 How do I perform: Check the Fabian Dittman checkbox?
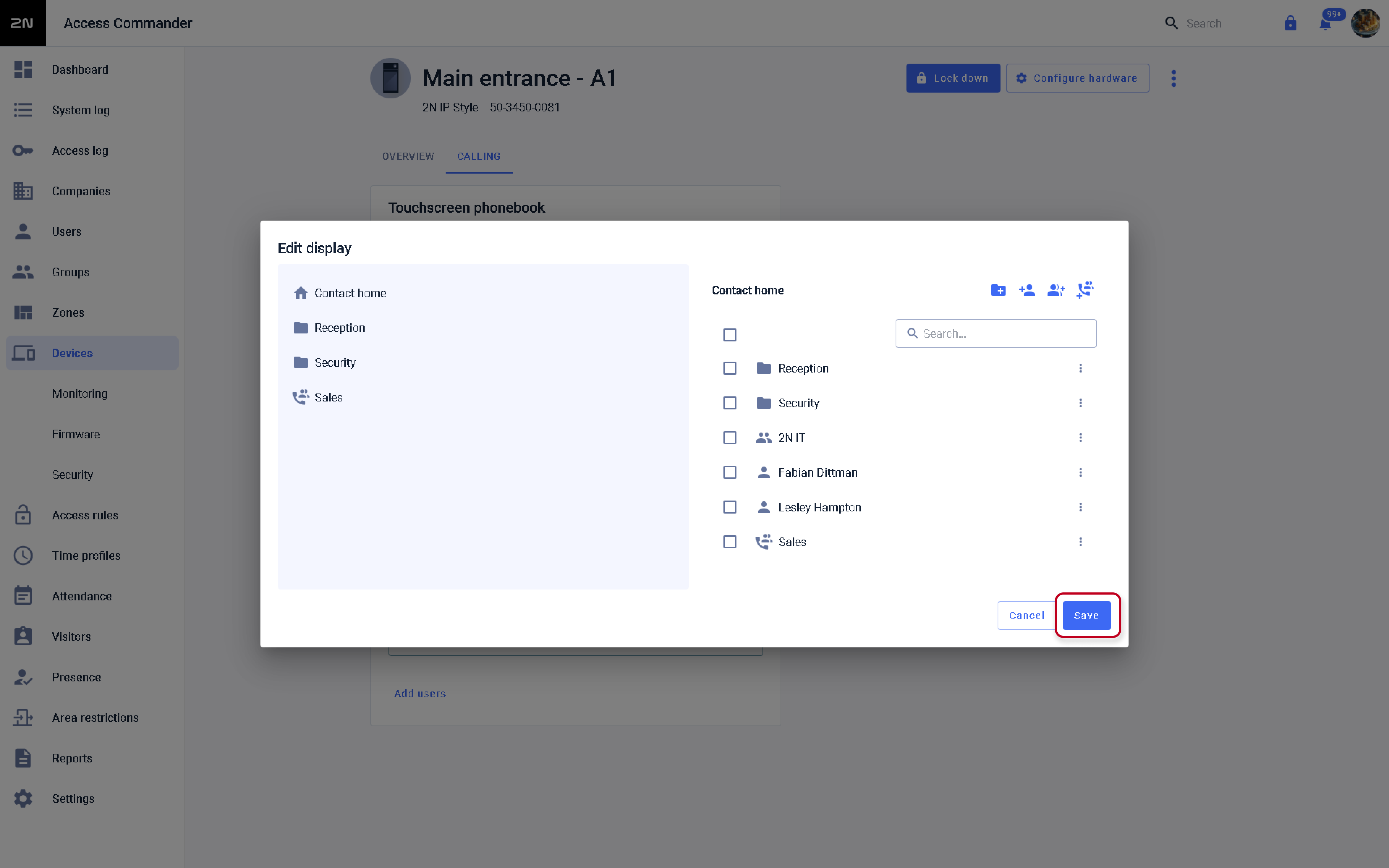coord(730,472)
